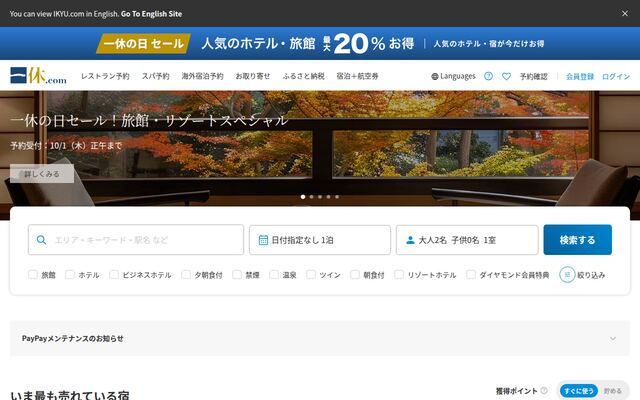
Task: Open レストラン予約 menu item
Action: (105, 76)
